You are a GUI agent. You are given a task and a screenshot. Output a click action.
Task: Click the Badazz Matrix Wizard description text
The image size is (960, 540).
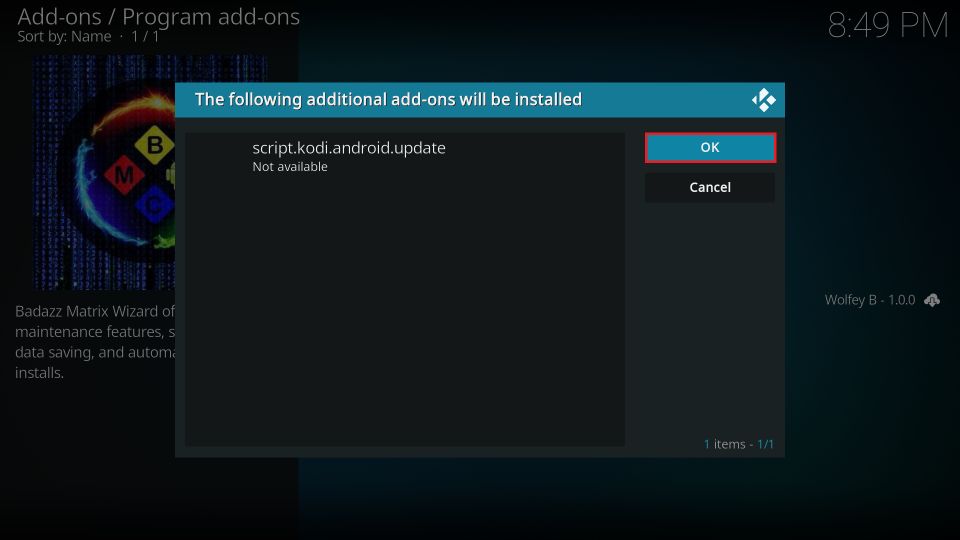click(x=95, y=342)
